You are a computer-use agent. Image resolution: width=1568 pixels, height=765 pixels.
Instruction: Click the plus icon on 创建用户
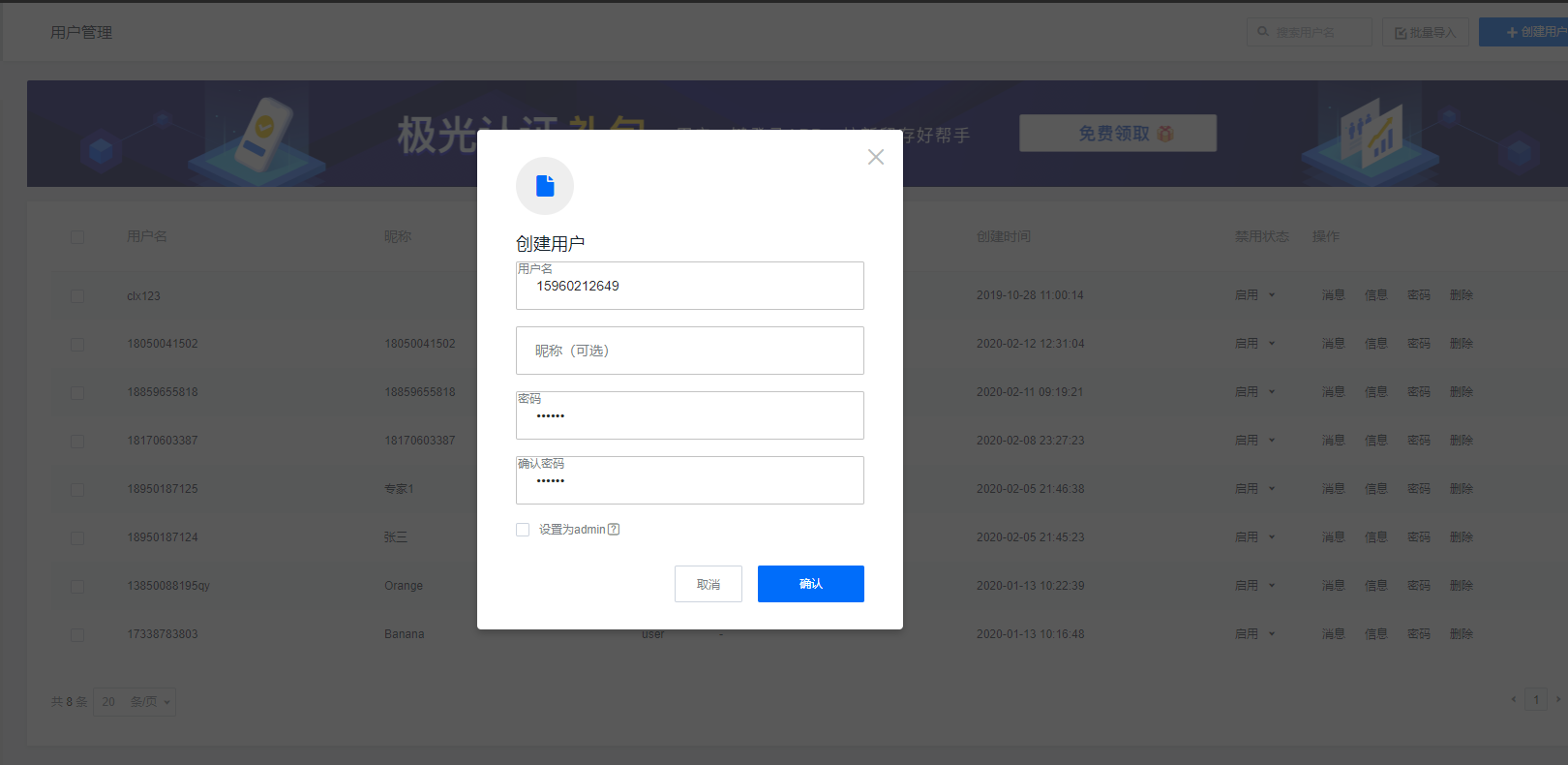pyautogui.click(x=1511, y=33)
